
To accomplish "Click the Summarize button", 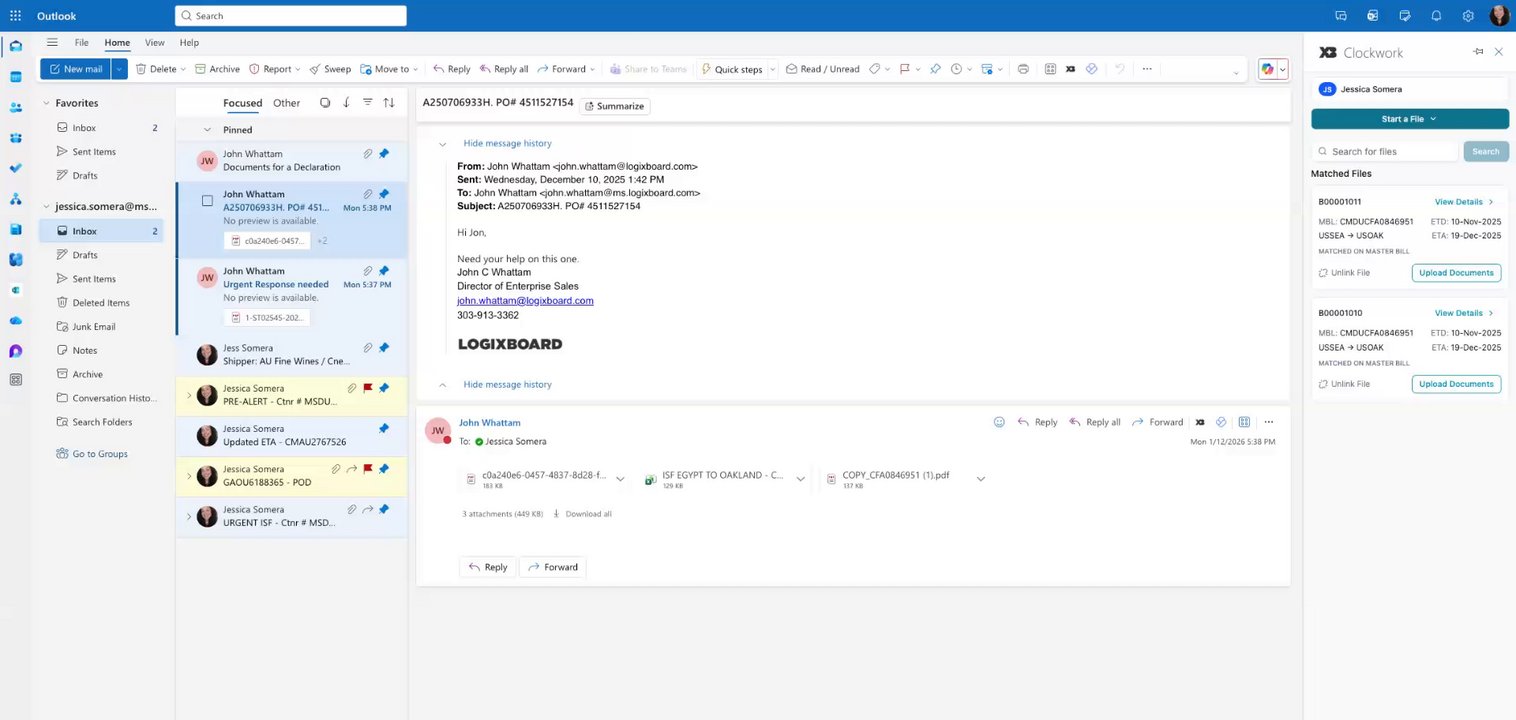I will coord(615,106).
